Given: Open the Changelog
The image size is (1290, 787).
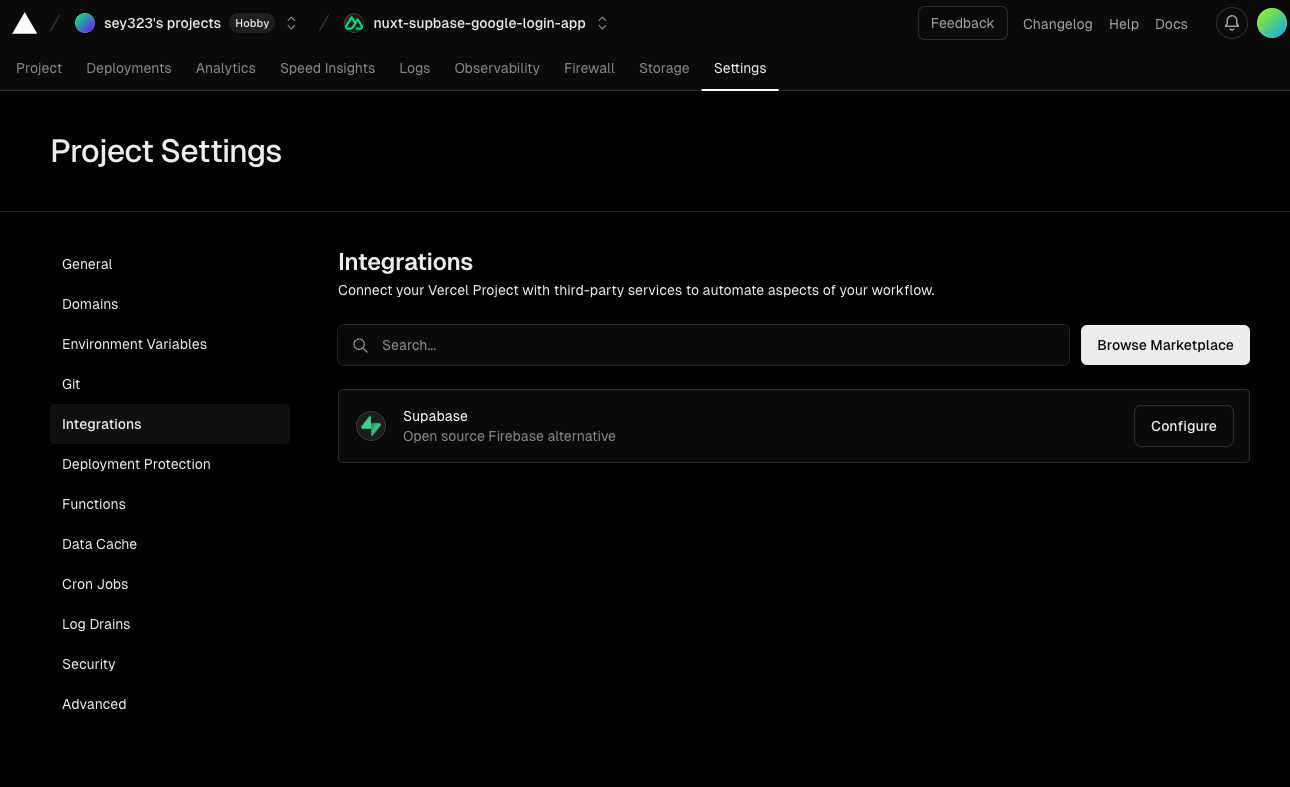Looking at the screenshot, I should tap(1057, 23).
